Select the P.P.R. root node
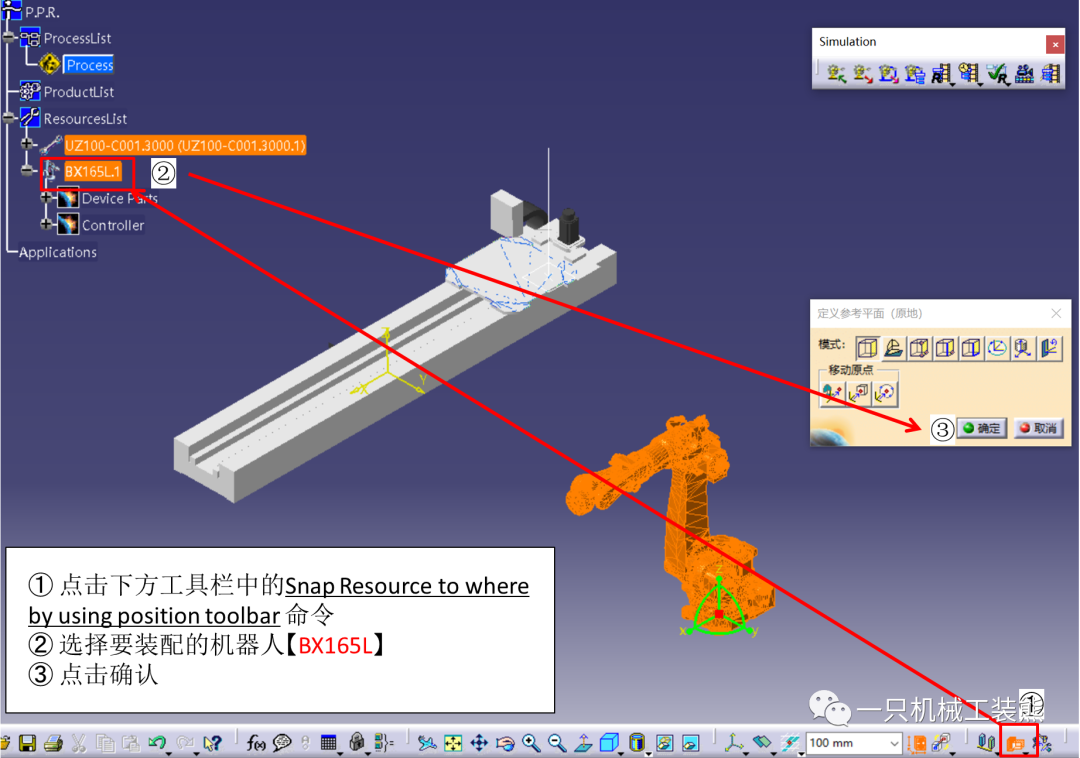Image resolution: width=1080 pixels, height=758 pixels. (x=42, y=12)
